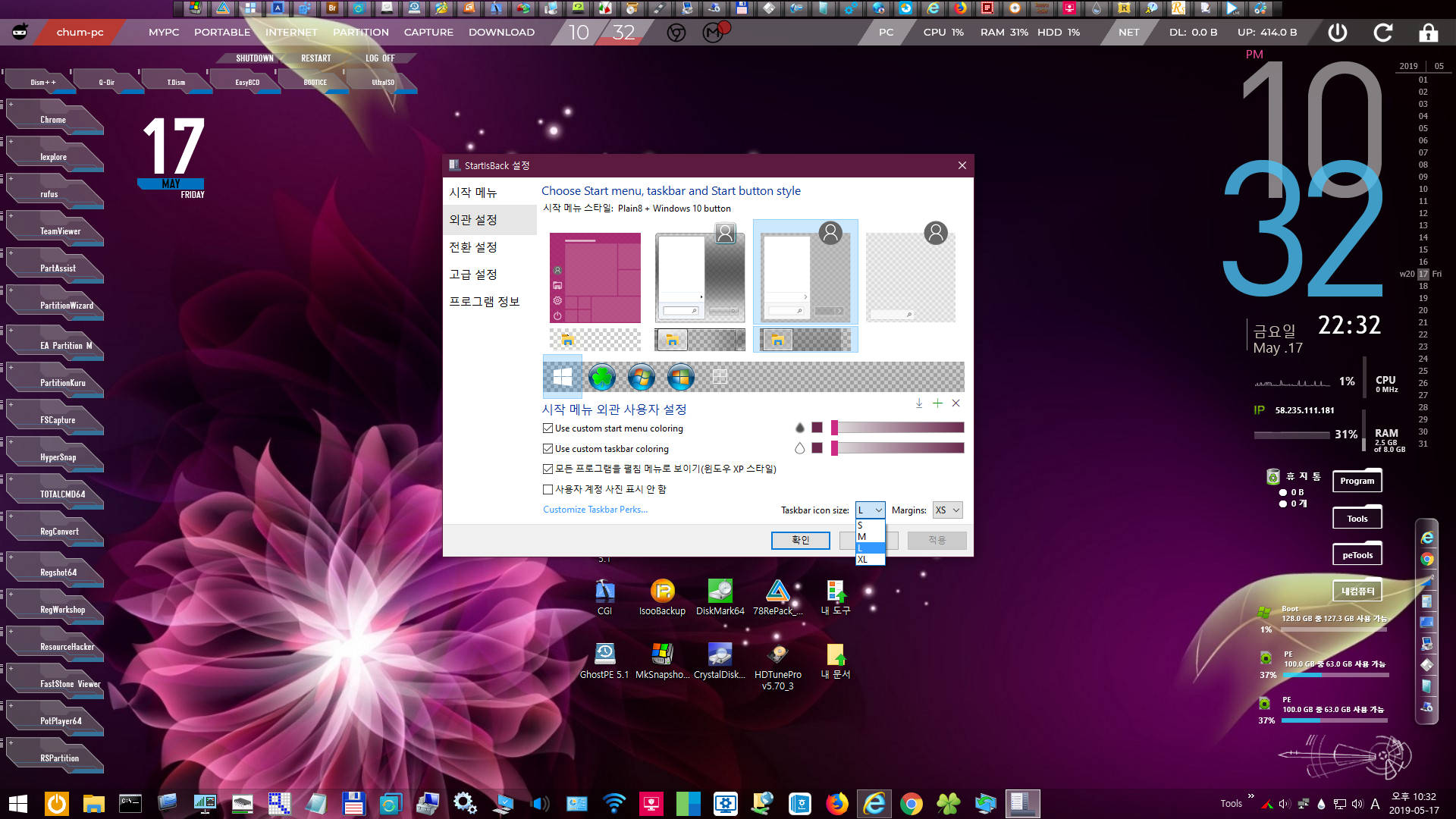Click RESTART in the top launcher
Screen dimensions: 1456x819
[x=315, y=58]
